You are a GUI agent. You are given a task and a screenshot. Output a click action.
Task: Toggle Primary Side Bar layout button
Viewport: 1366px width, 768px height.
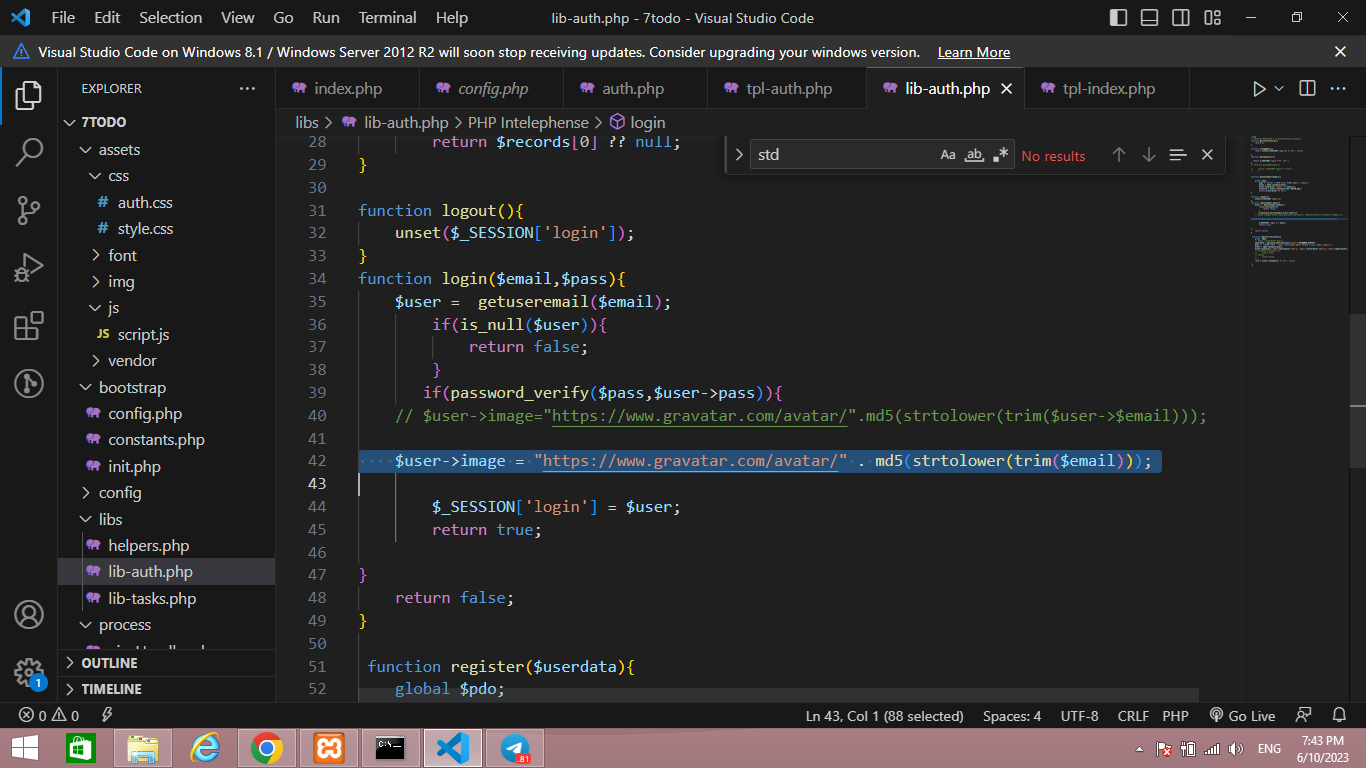coord(1119,18)
